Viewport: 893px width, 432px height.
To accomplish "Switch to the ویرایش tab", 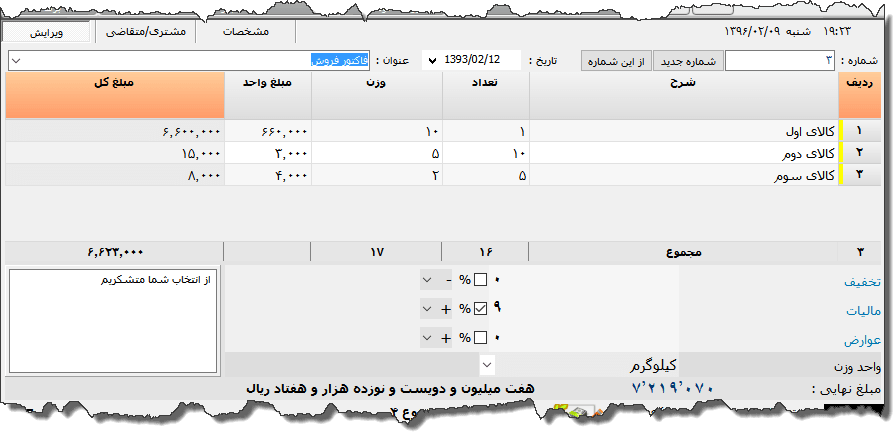I will point(46,32).
